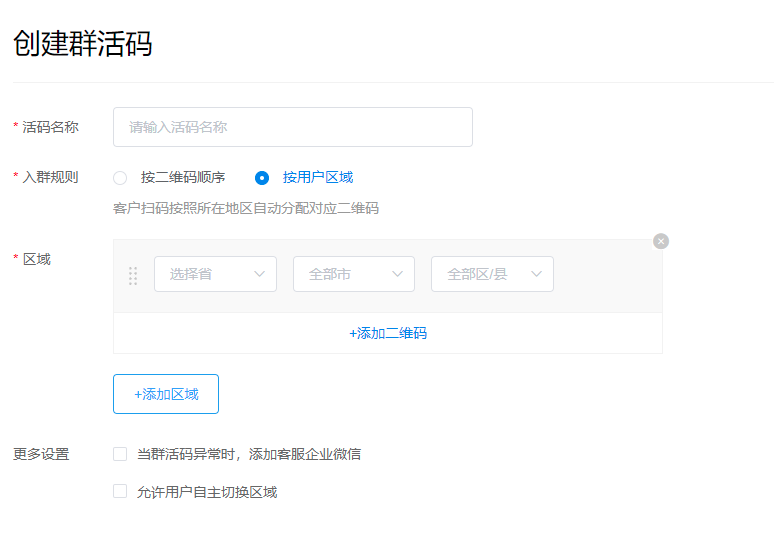Select the 按用户区域 radio button

(262, 178)
